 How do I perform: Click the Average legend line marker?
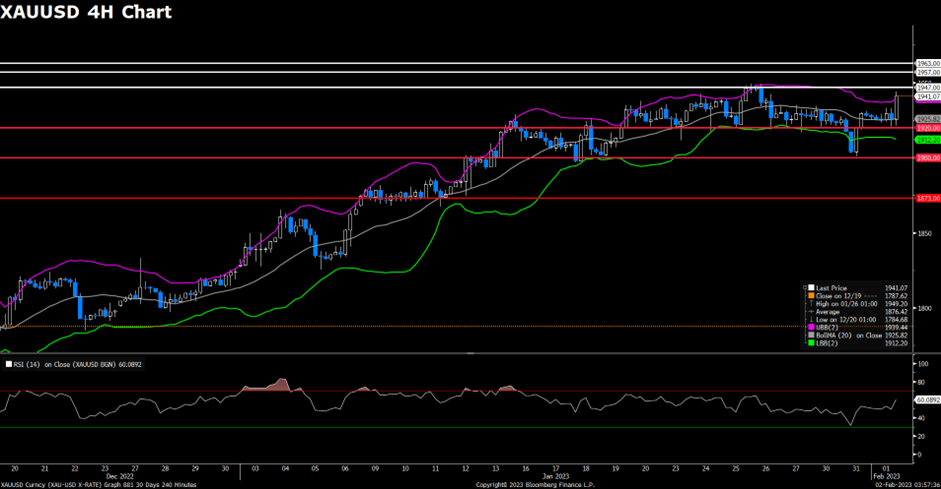[811, 311]
